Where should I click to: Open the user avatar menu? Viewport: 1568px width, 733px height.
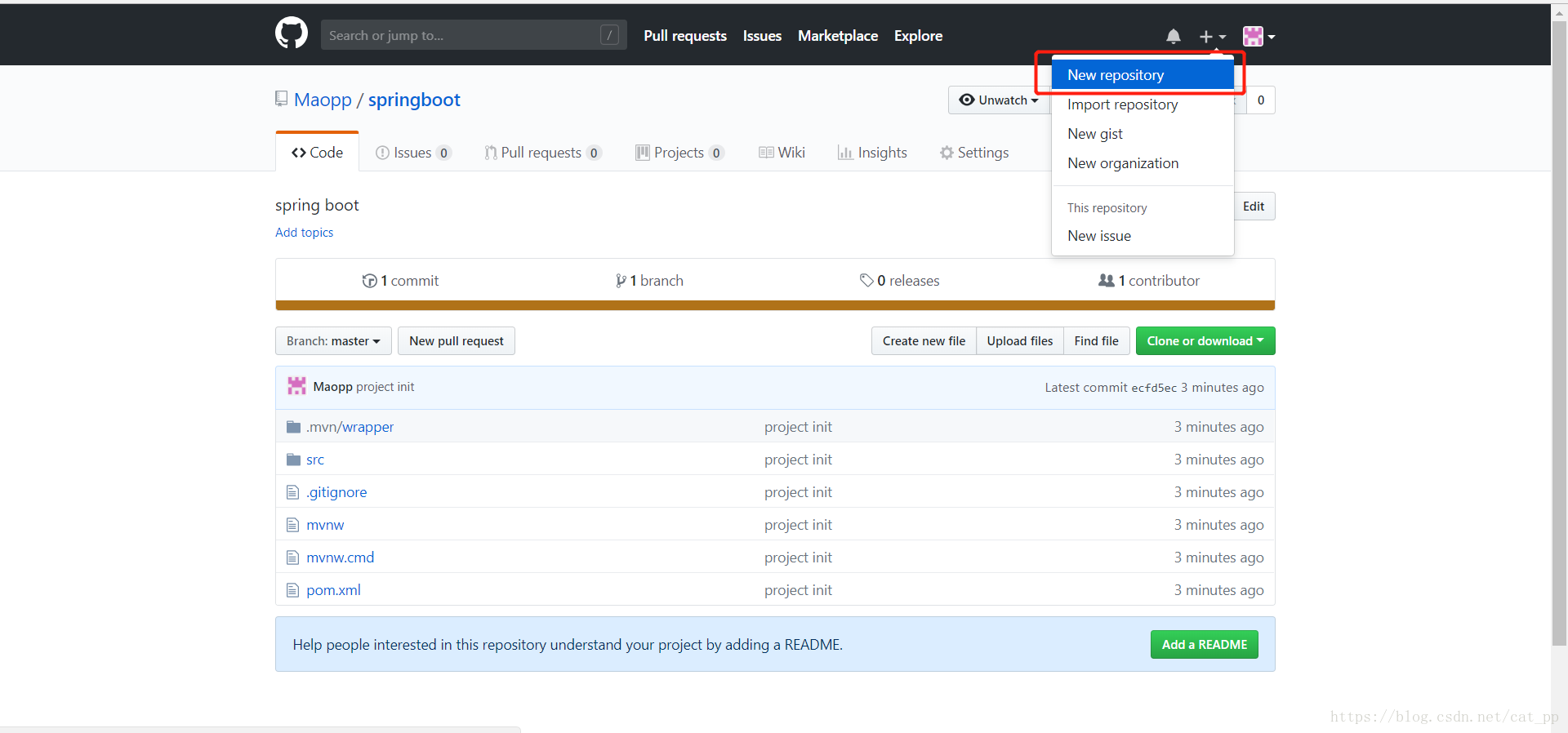(x=1258, y=36)
